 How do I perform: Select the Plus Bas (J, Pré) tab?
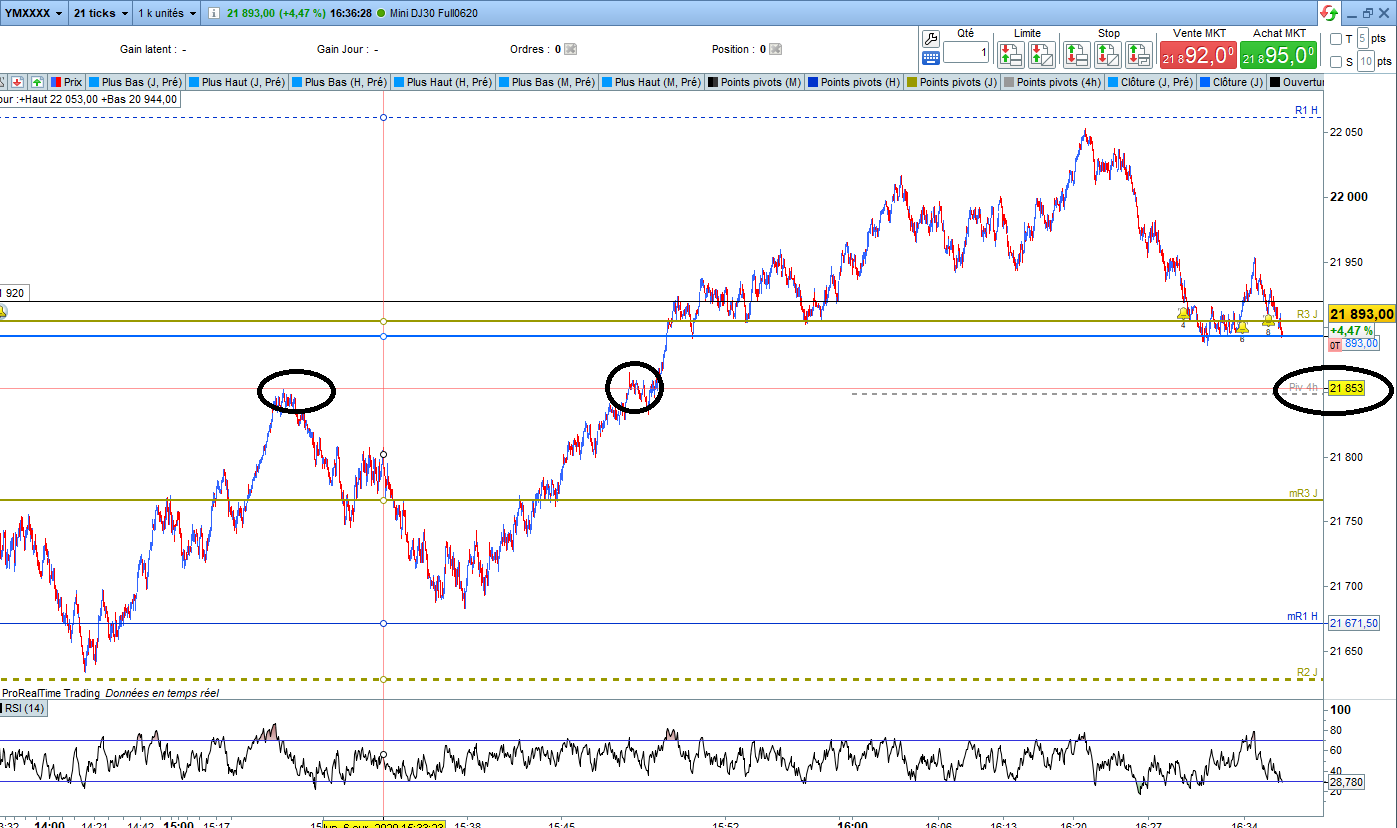pos(136,82)
